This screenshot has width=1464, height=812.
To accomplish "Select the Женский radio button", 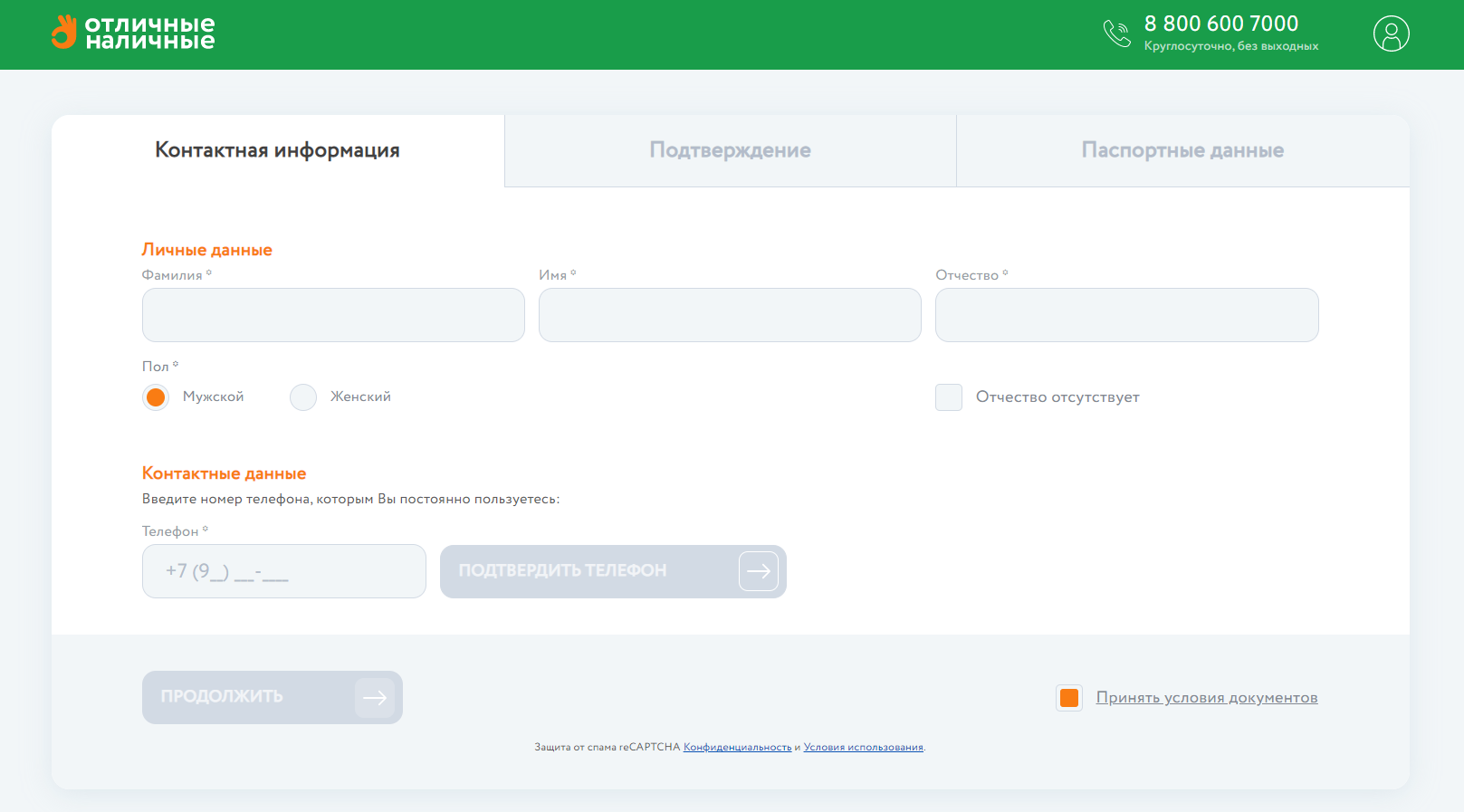I will click(x=303, y=397).
